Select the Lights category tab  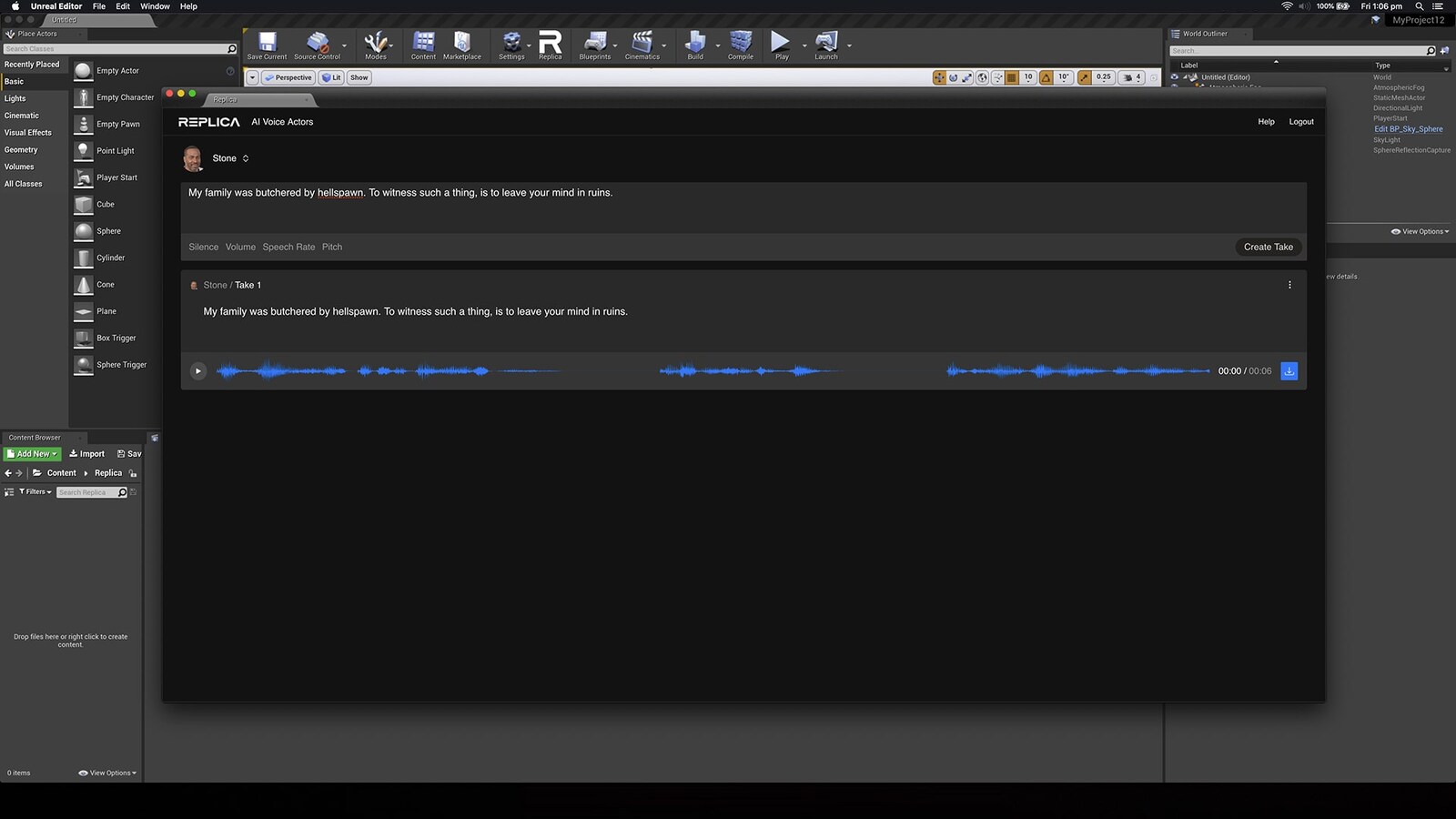(x=15, y=98)
